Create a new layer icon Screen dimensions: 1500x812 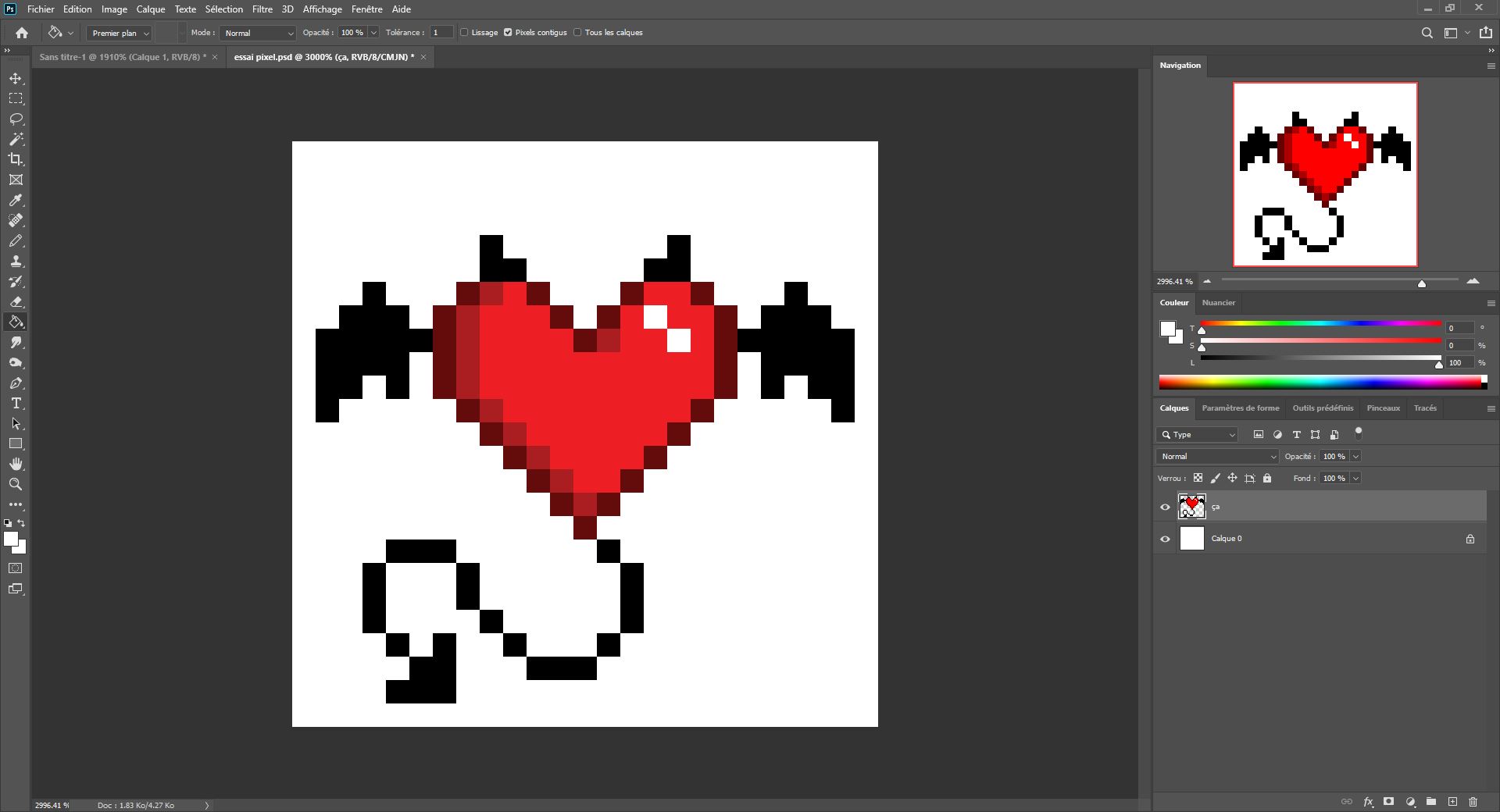[1452, 802]
